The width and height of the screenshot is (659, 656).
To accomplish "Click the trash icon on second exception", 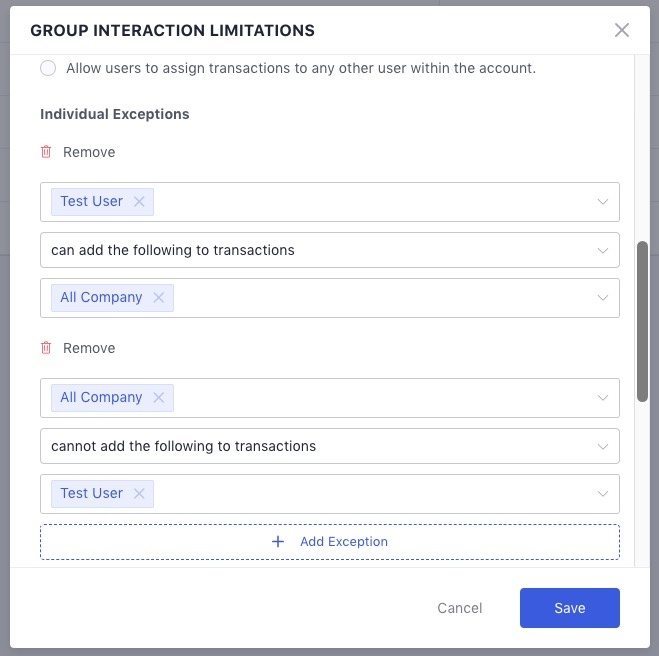I will [46, 348].
